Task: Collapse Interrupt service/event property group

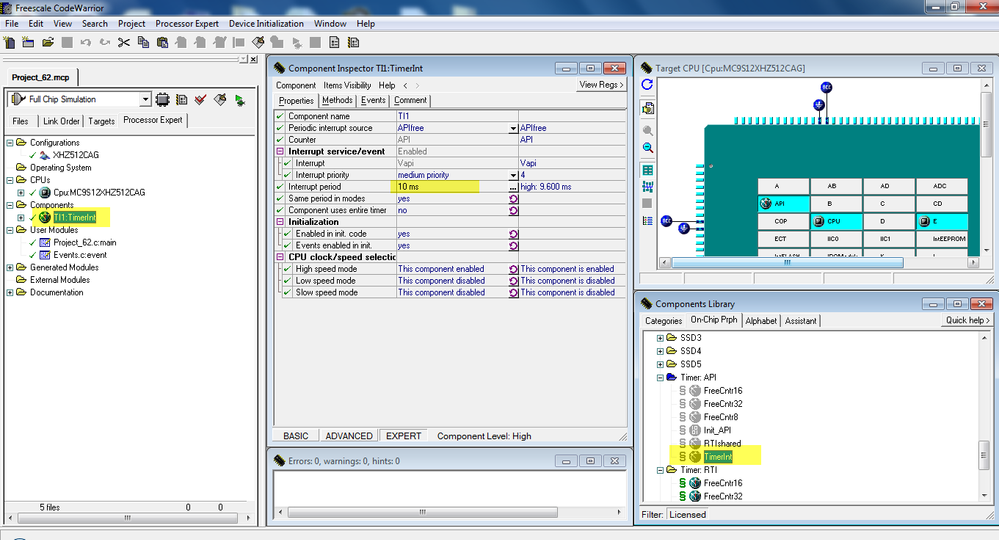Action: [280, 152]
